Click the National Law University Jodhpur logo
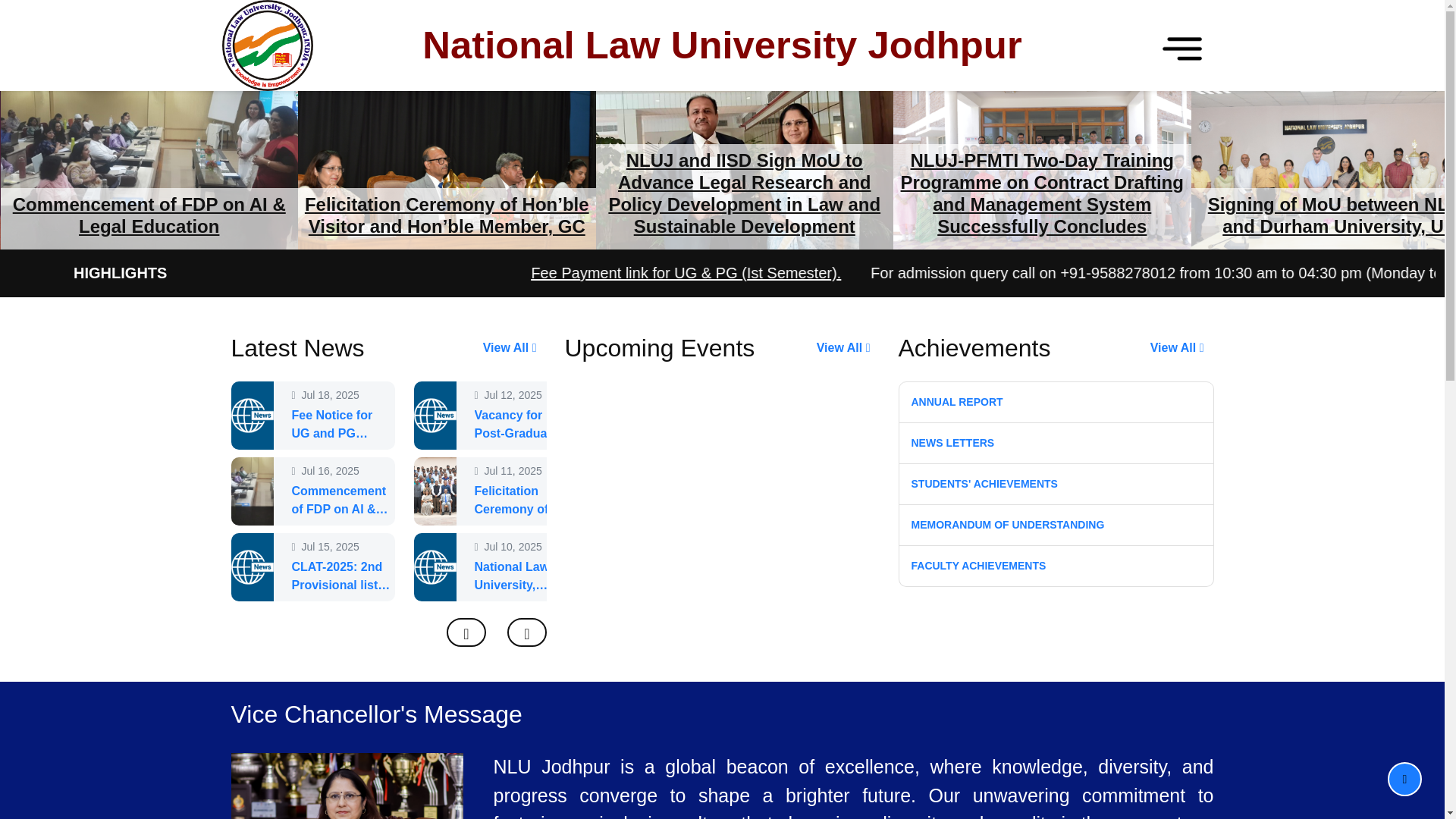The height and width of the screenshot is (819, 1456). point(267,45)
